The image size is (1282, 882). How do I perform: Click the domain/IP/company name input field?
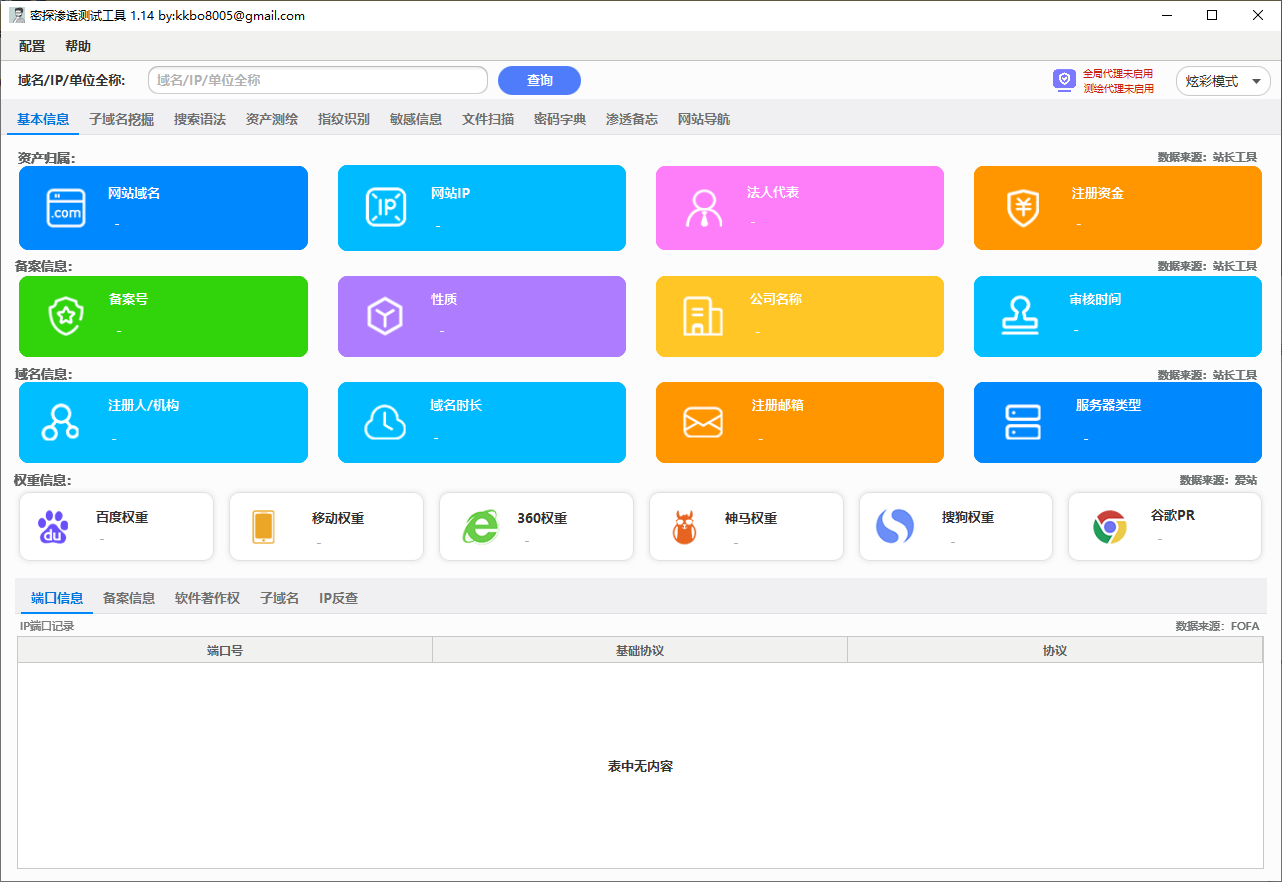(x=318, y=80)
